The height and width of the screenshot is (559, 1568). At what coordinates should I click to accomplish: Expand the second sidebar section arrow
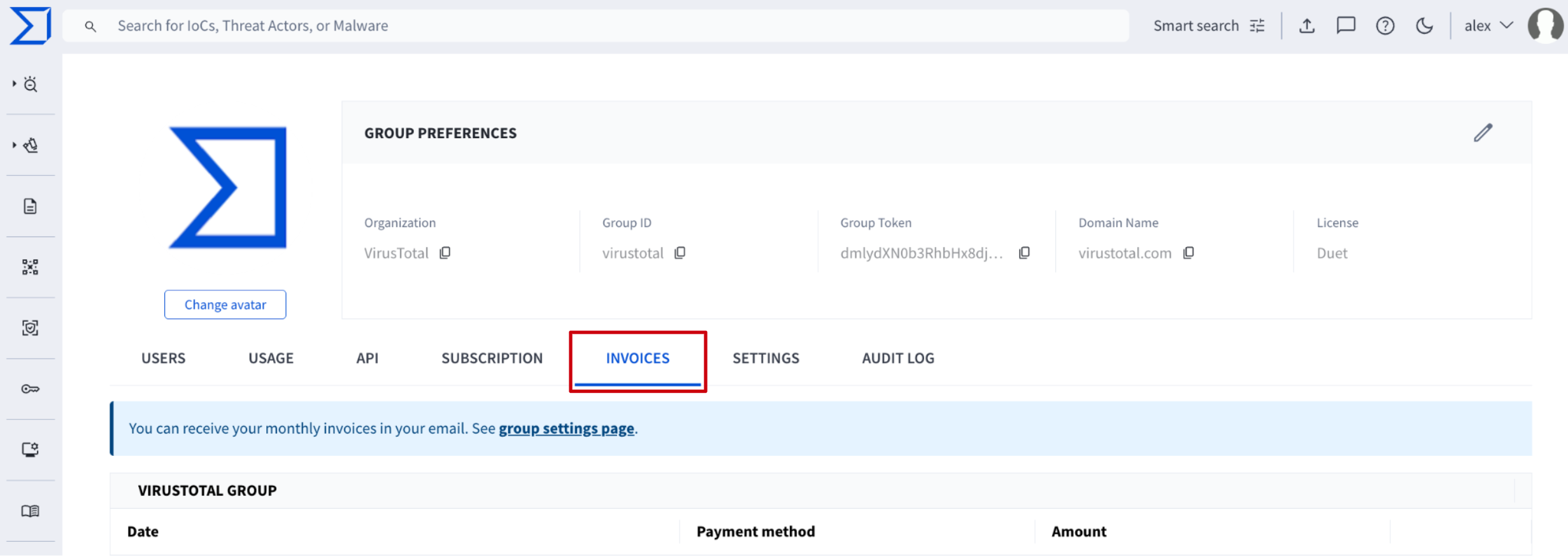(x=14, y=145)
